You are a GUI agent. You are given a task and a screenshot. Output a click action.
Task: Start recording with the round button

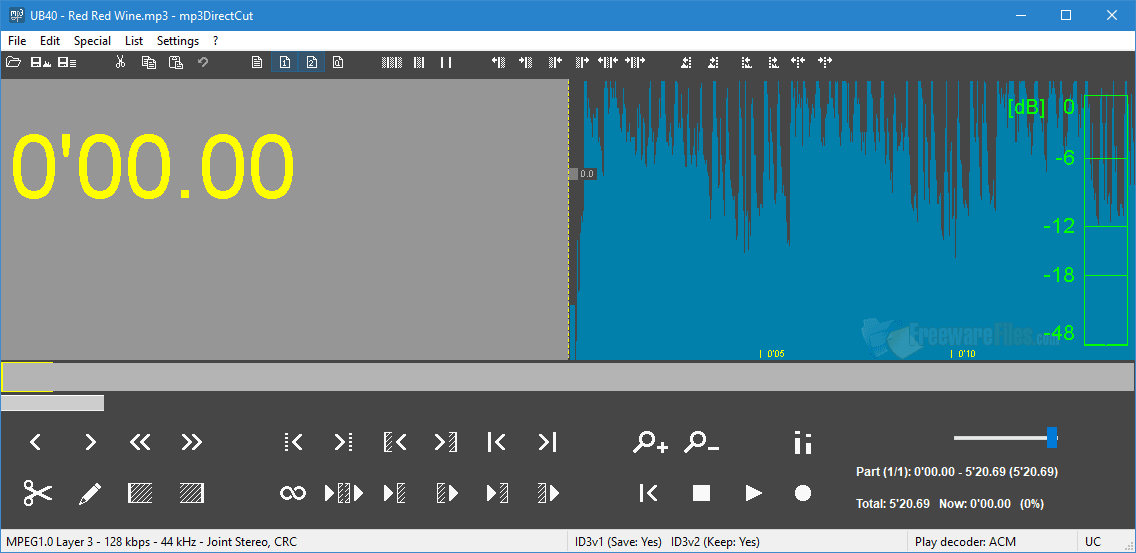803,494
